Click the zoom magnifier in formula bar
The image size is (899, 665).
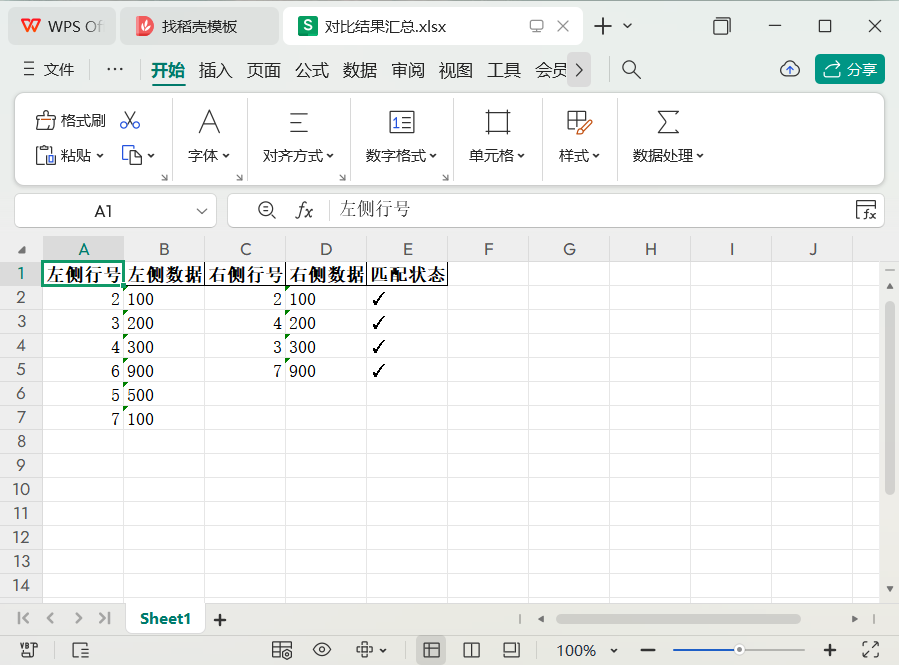point(267,210)
